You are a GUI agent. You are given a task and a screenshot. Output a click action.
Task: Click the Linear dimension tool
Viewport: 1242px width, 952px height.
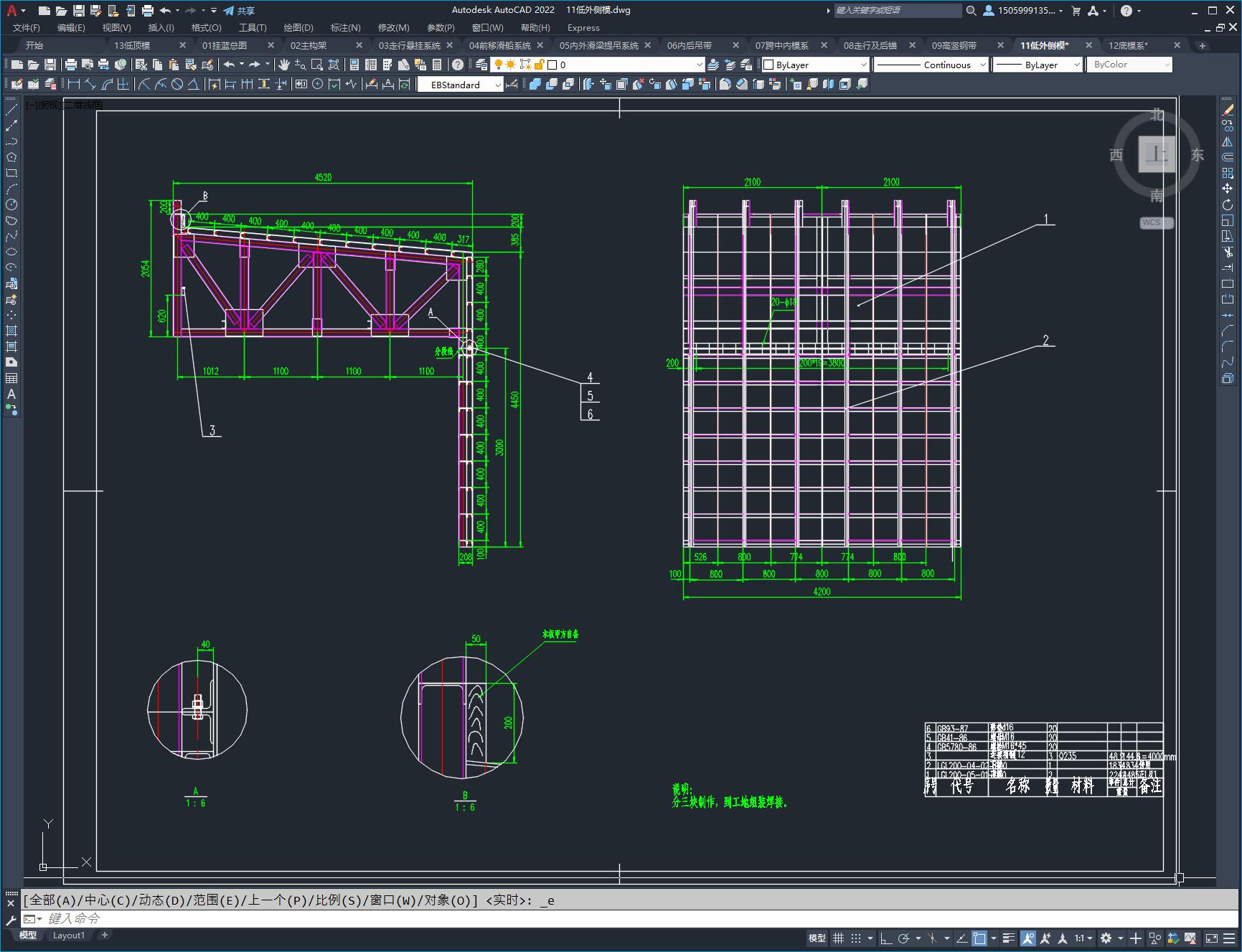[x=74, y=84]
